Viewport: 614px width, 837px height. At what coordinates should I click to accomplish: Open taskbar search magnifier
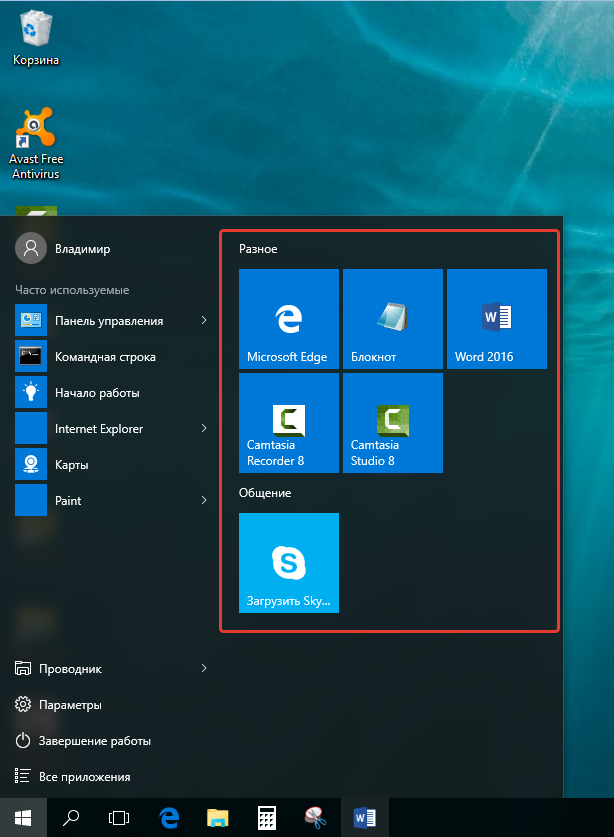click(70, 817)
